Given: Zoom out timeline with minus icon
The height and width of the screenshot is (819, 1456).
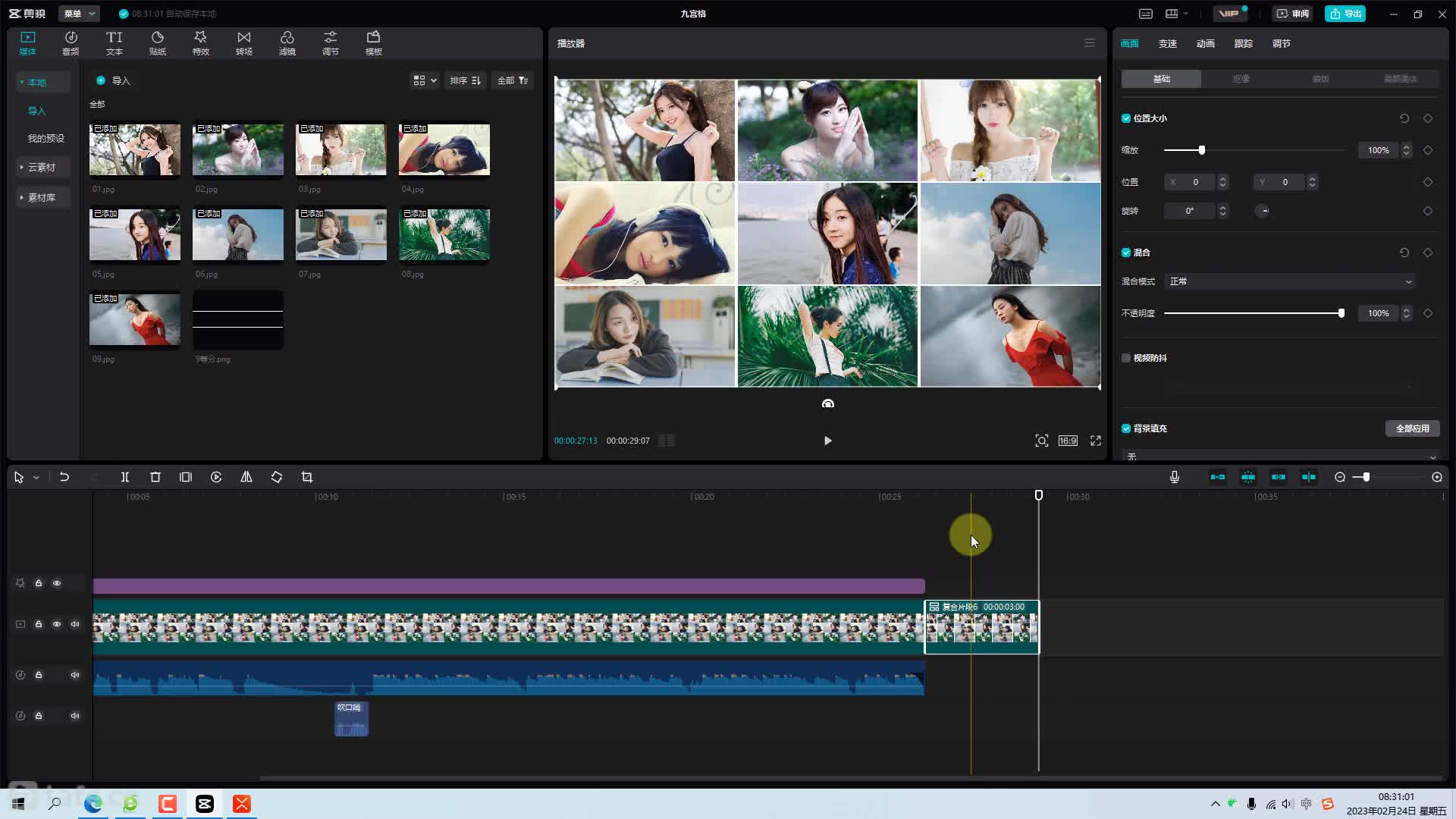Looking at the screenshot, I should 1340,477.
